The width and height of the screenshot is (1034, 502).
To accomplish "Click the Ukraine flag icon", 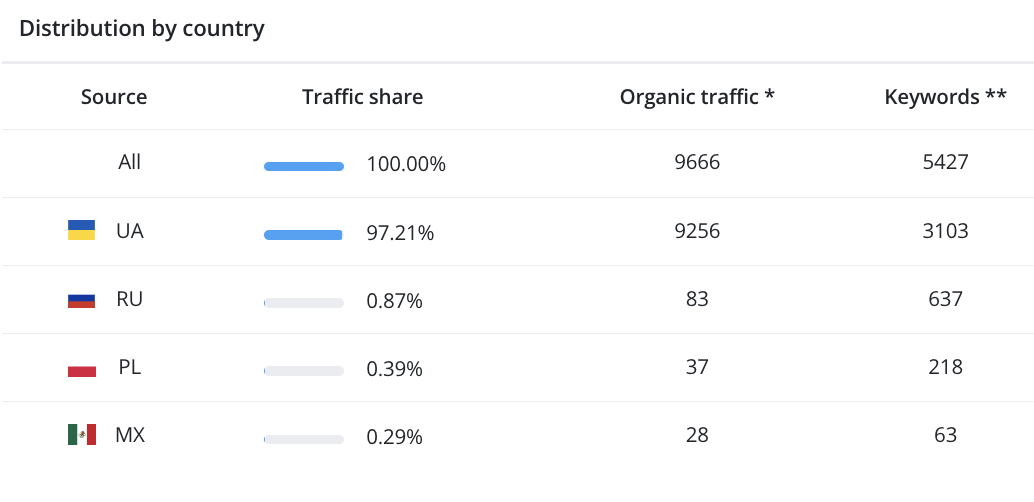I will coord(81,231).
